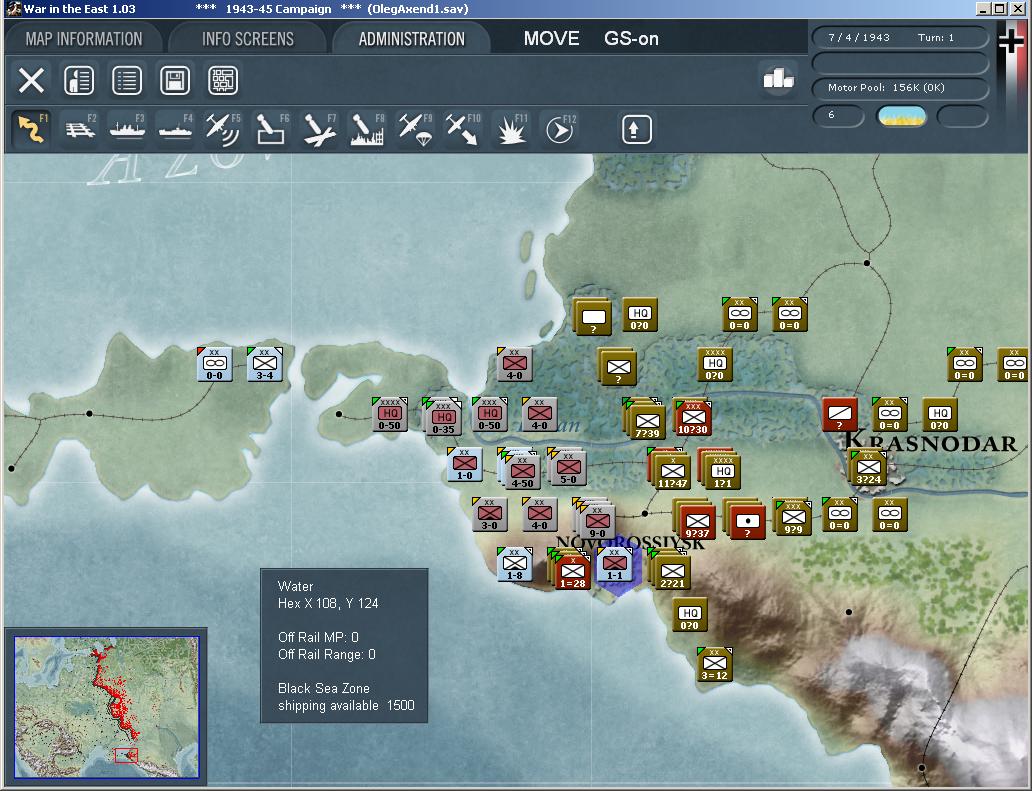Screen dimensions: 1032x791
Task: Click the Motor Pool 156K display
Action: (900, 88)
